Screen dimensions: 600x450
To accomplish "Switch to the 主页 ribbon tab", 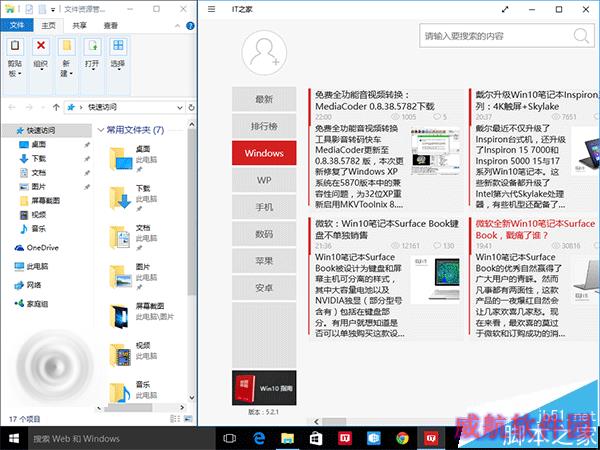I will click(49, 25).
